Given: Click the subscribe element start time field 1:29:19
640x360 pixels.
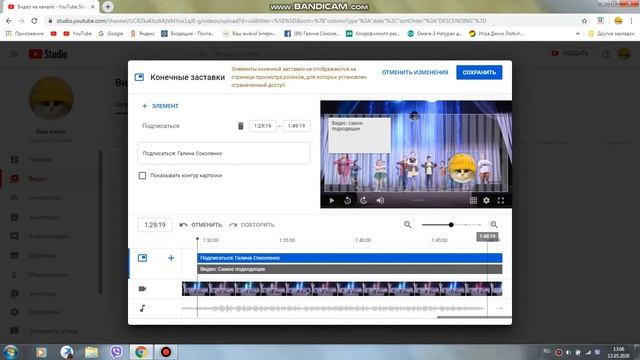Looking at the screenshot, I should [x=262, y=126].
